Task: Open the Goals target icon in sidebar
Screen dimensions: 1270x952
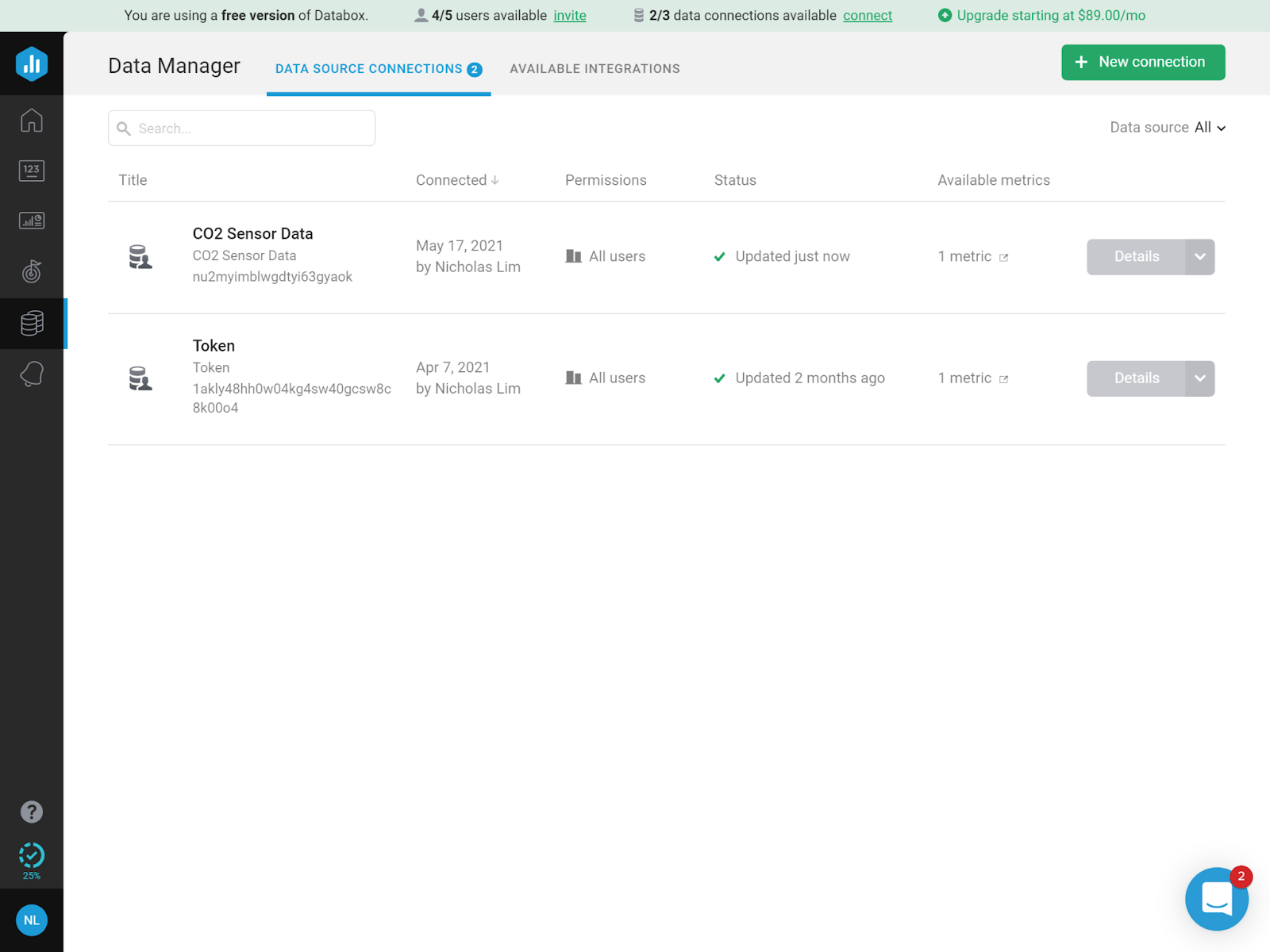Action: tap(32, 271)
